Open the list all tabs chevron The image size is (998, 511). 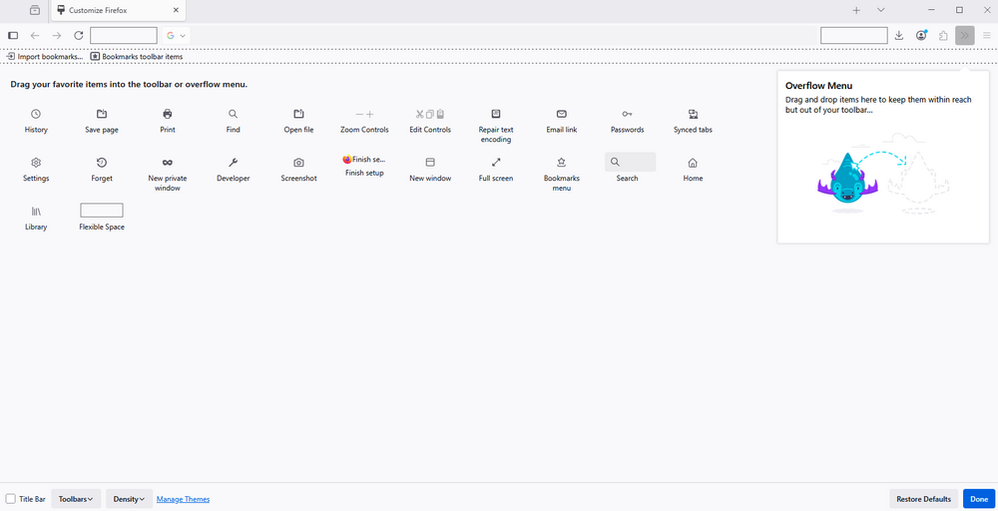point(881,10)
